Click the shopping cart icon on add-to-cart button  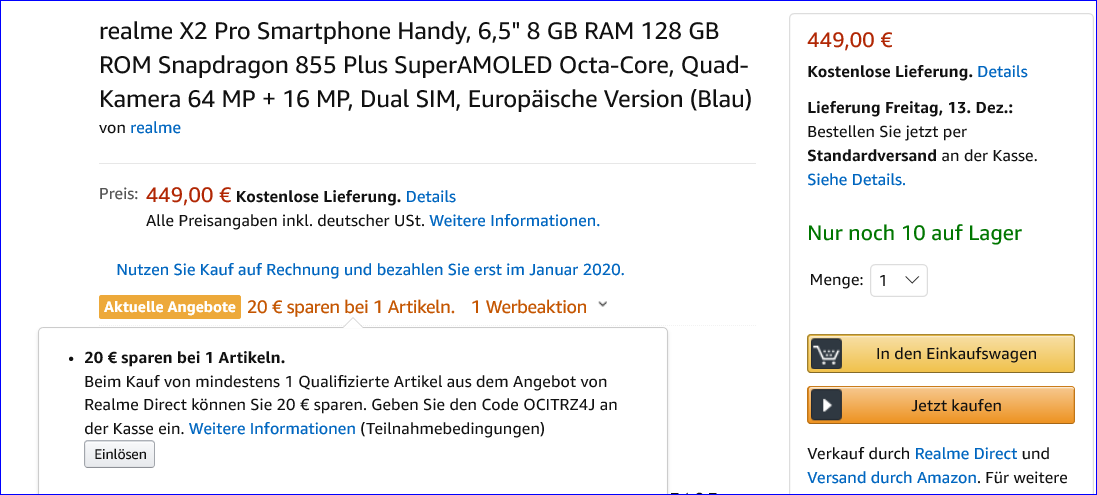pos(826,354)
